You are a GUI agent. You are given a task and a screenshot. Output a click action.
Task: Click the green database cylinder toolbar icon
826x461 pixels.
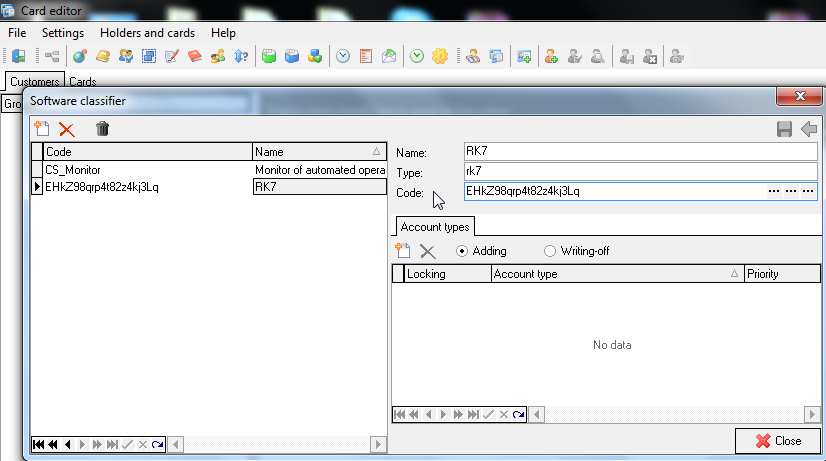[x=269, y=56]
